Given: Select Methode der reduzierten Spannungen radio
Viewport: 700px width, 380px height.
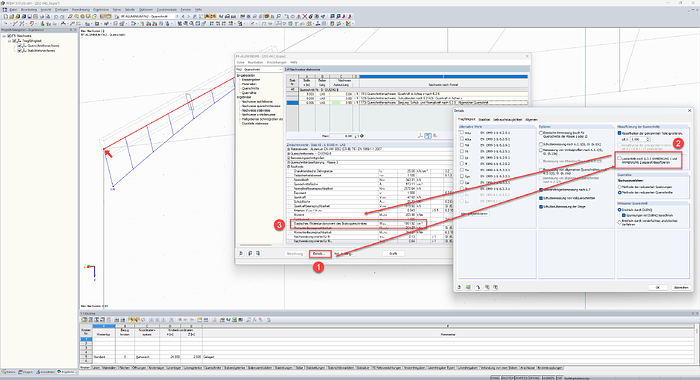Looking at the screenshot, I should [x=620, y=187].
